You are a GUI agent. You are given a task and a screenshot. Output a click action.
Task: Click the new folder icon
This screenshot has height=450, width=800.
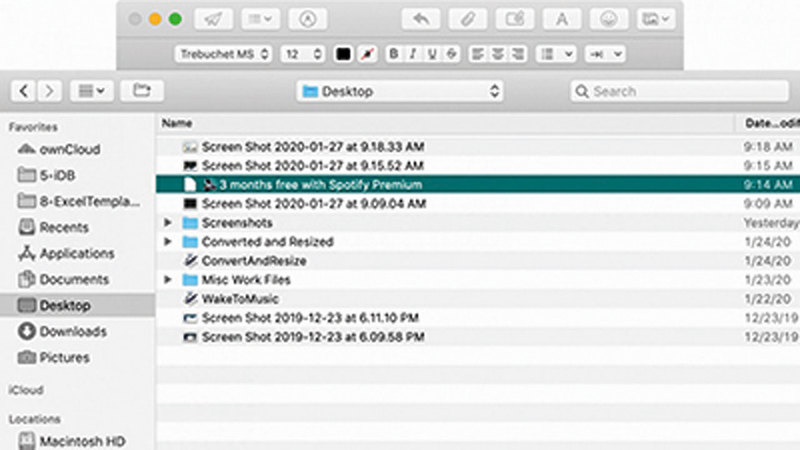[142, 91]
